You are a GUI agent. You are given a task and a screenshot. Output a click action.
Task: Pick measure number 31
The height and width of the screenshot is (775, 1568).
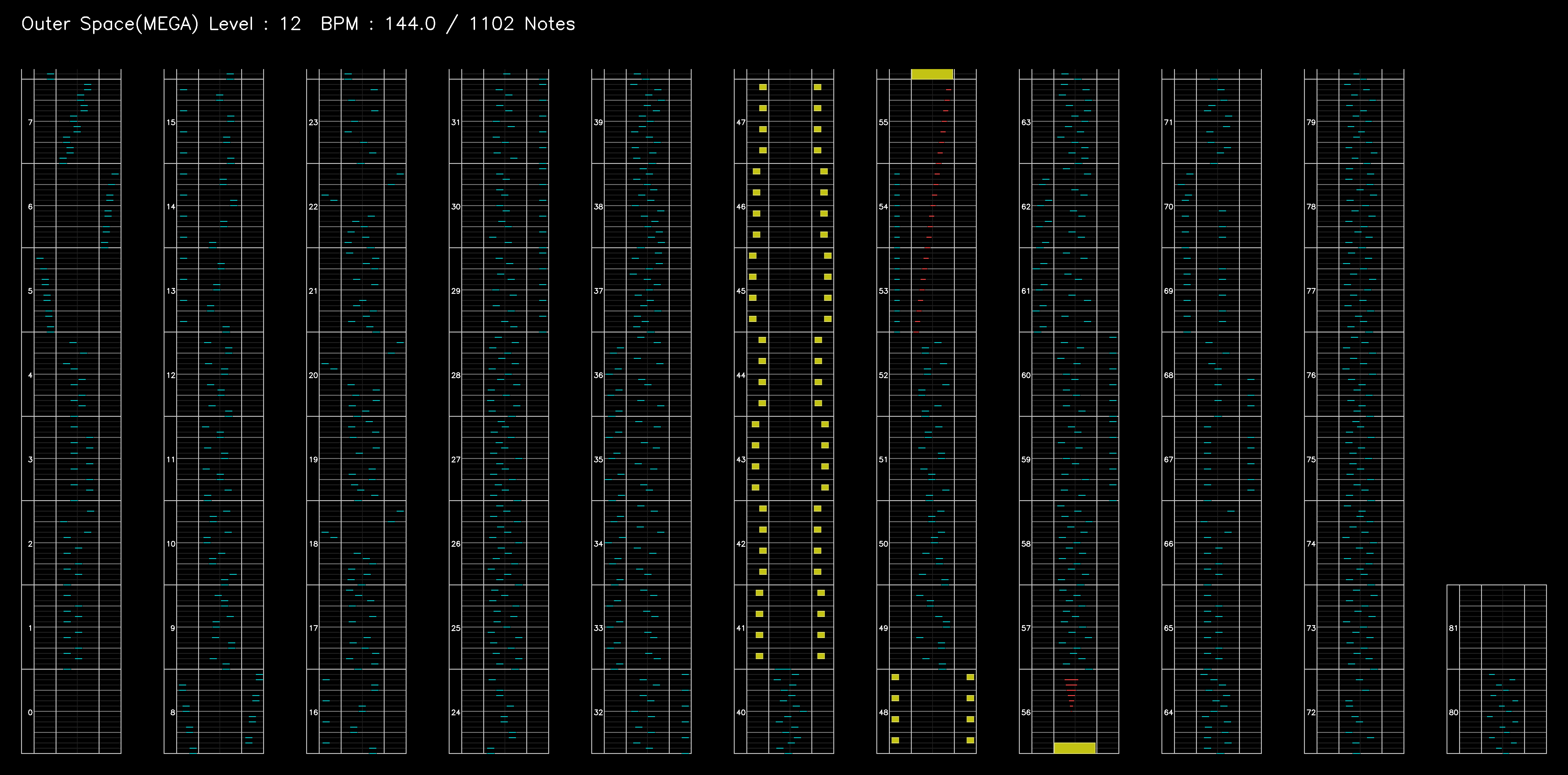point(456,122)
